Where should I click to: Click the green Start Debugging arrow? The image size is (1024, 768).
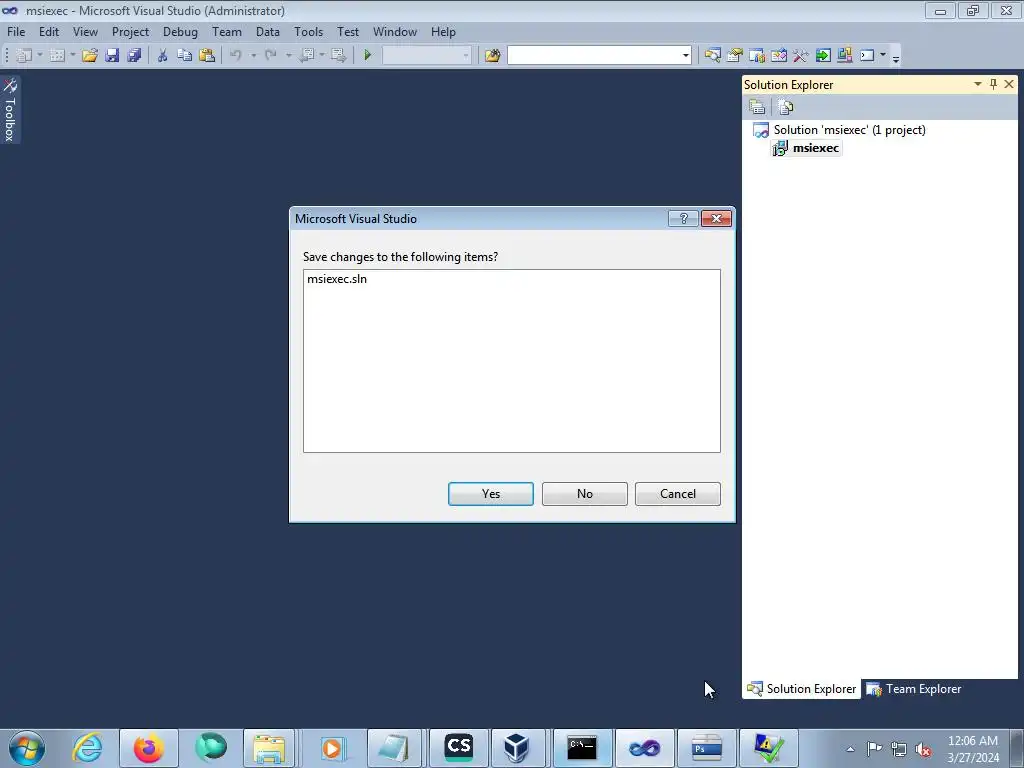click(x=368, y=56)
